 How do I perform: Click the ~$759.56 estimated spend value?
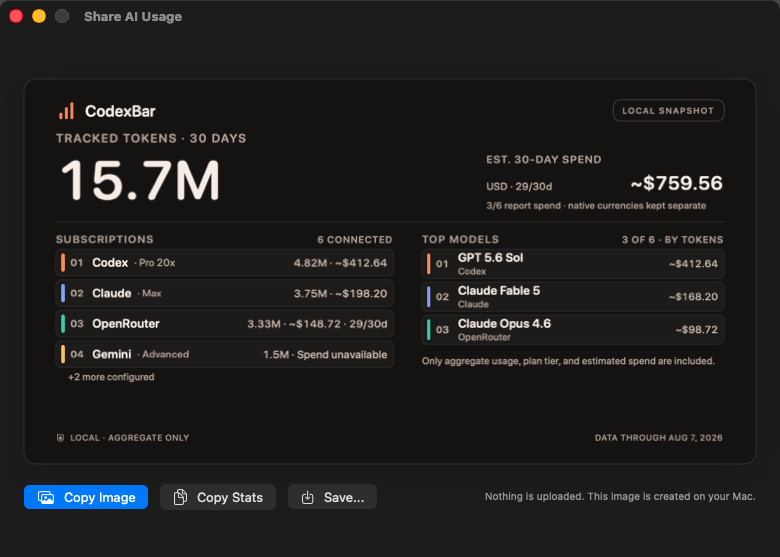(x=677, y=183)
